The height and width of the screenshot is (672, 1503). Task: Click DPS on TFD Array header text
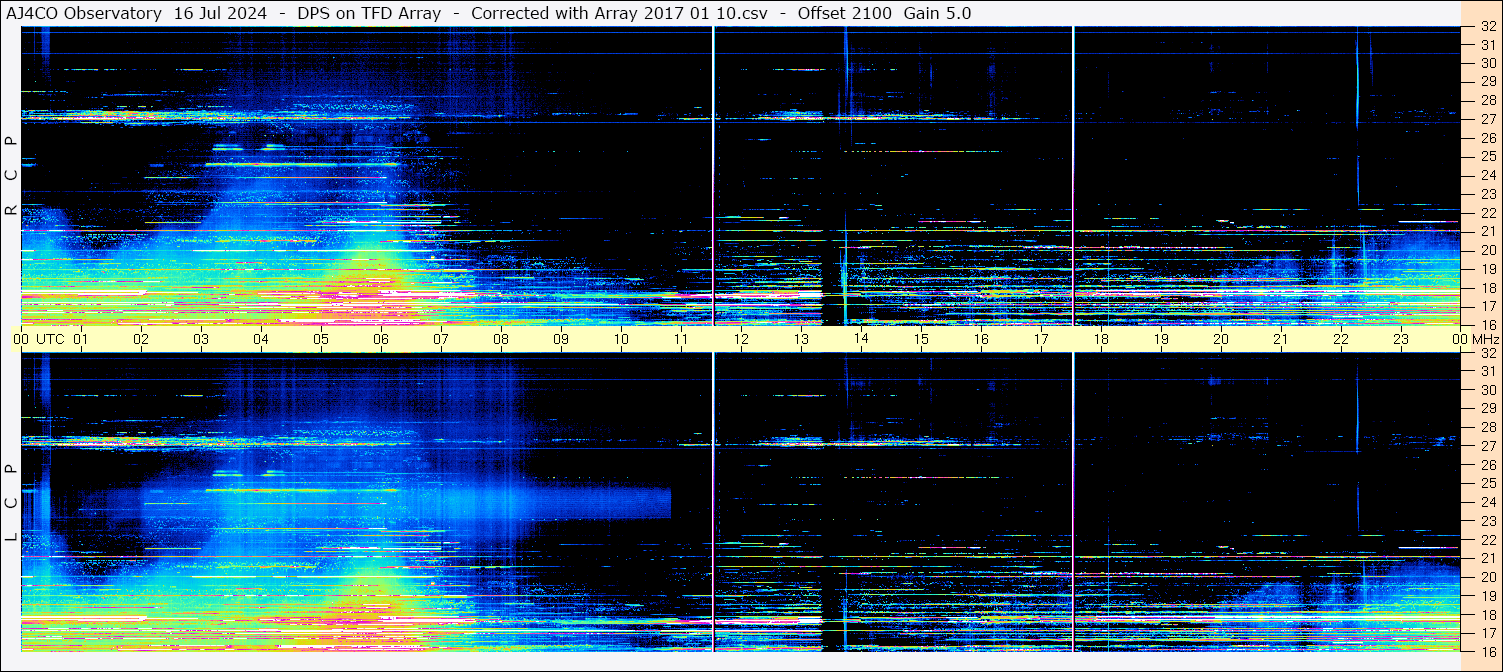[369, 13]
